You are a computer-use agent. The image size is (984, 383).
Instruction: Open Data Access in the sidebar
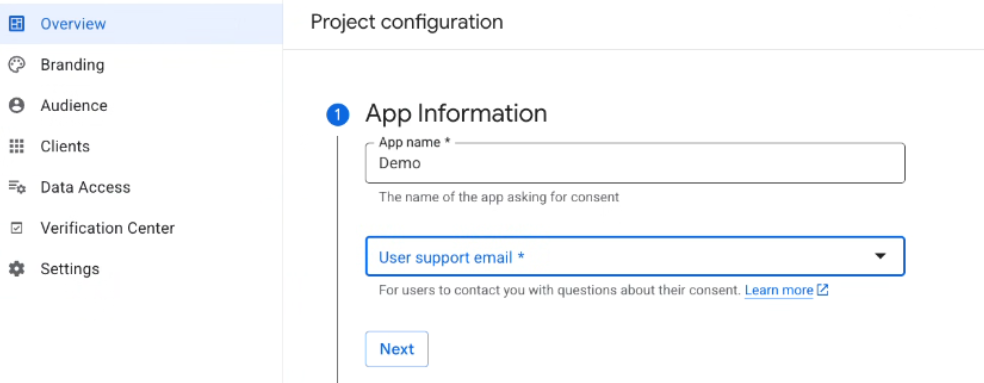point(141,187)
